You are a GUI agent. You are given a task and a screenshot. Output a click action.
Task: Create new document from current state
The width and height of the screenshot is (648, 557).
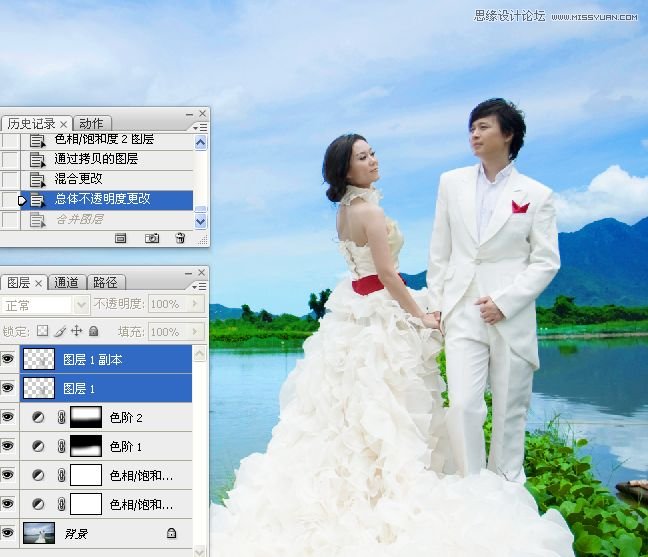pos(121,238)
